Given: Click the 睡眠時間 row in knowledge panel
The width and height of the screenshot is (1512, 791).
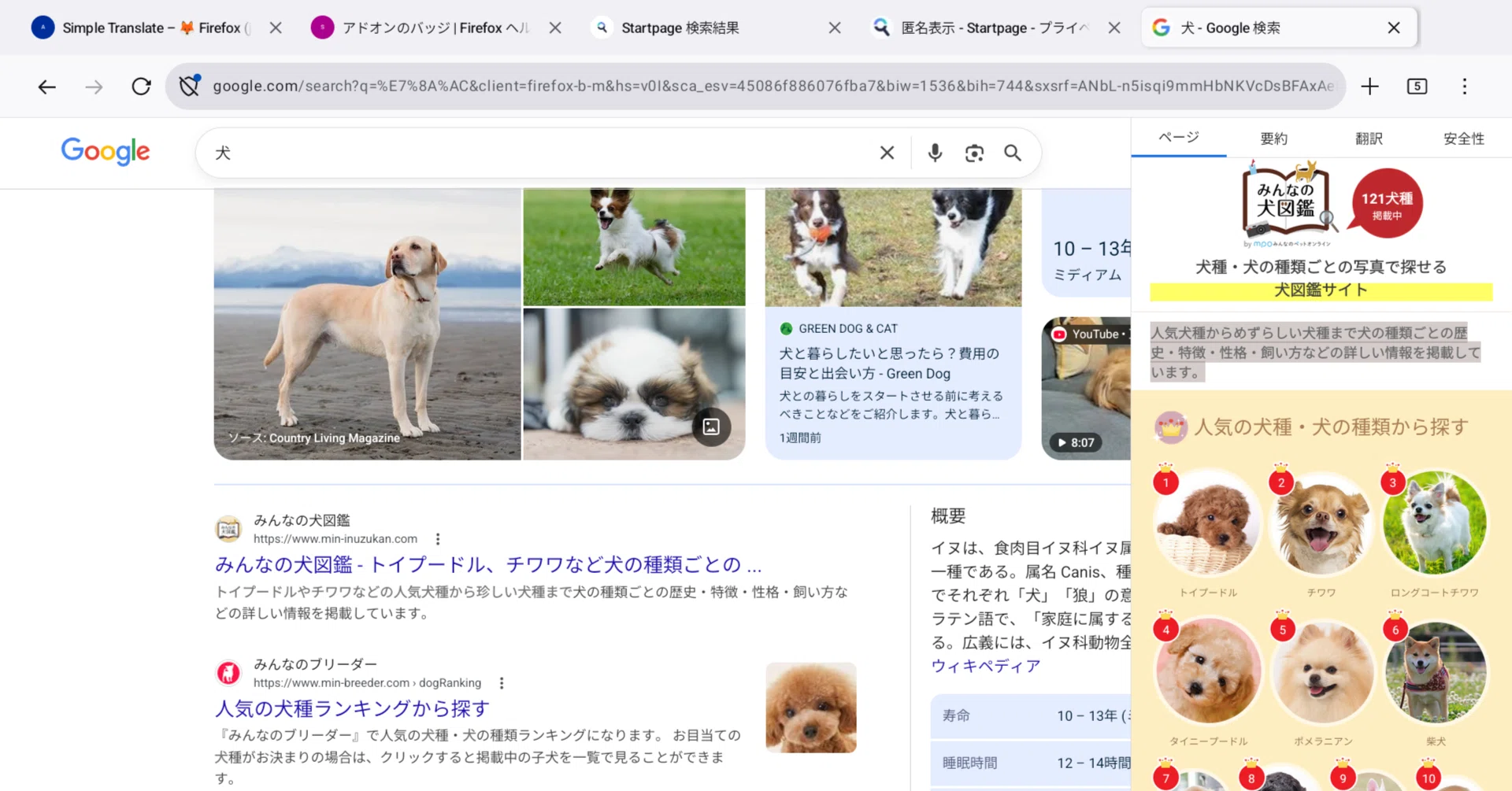Looking at the screenshot, I should click(x=1030, y=763).
